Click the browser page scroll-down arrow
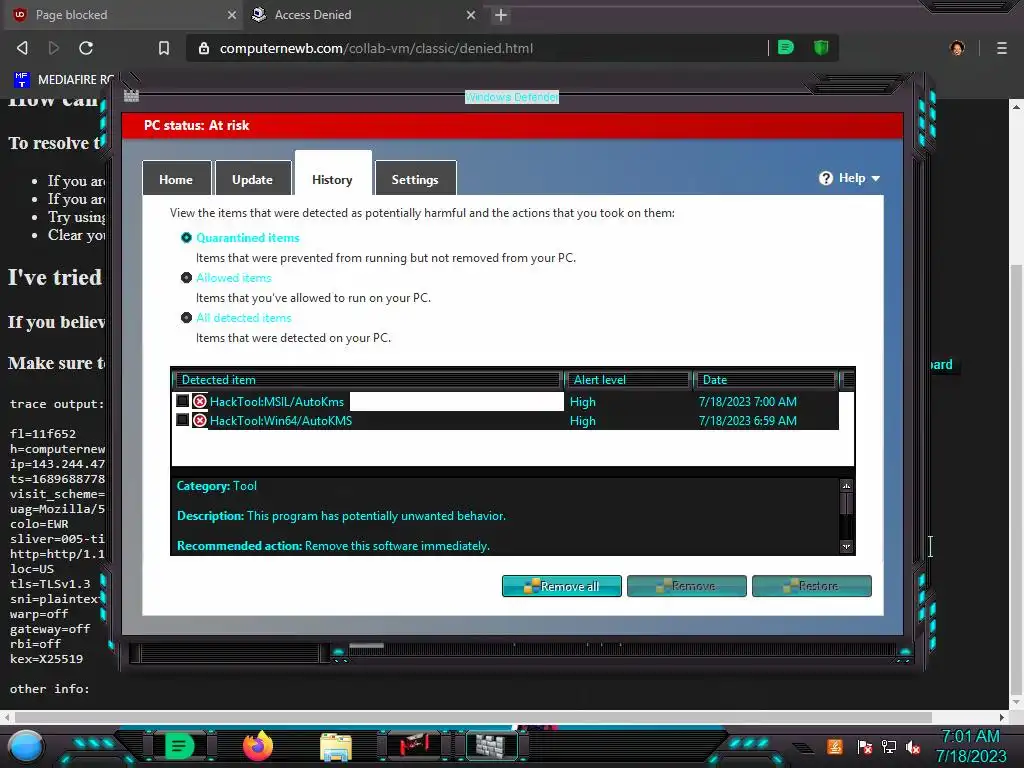1024x768 pixels. 1016,702
